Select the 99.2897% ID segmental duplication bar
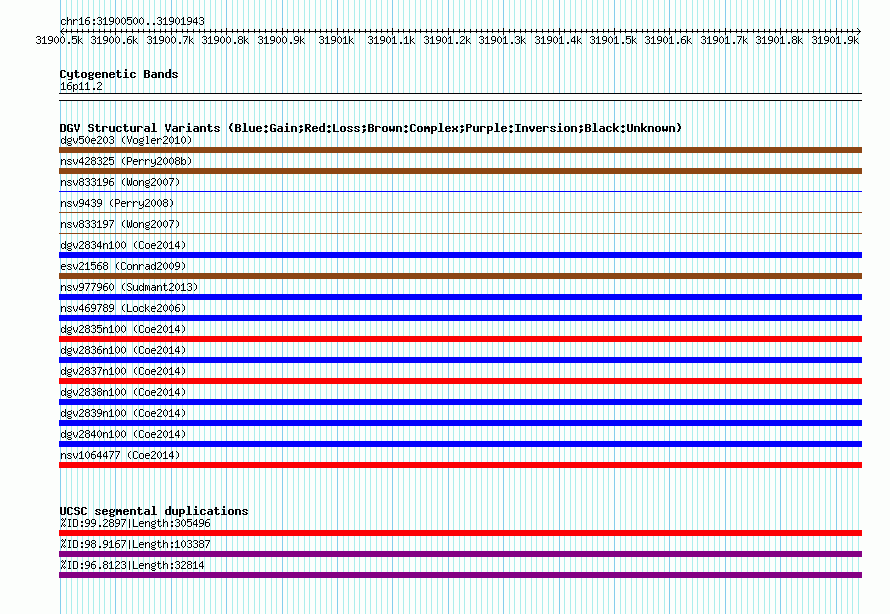Viewport: 890px width, 614px height. [460, 533]
